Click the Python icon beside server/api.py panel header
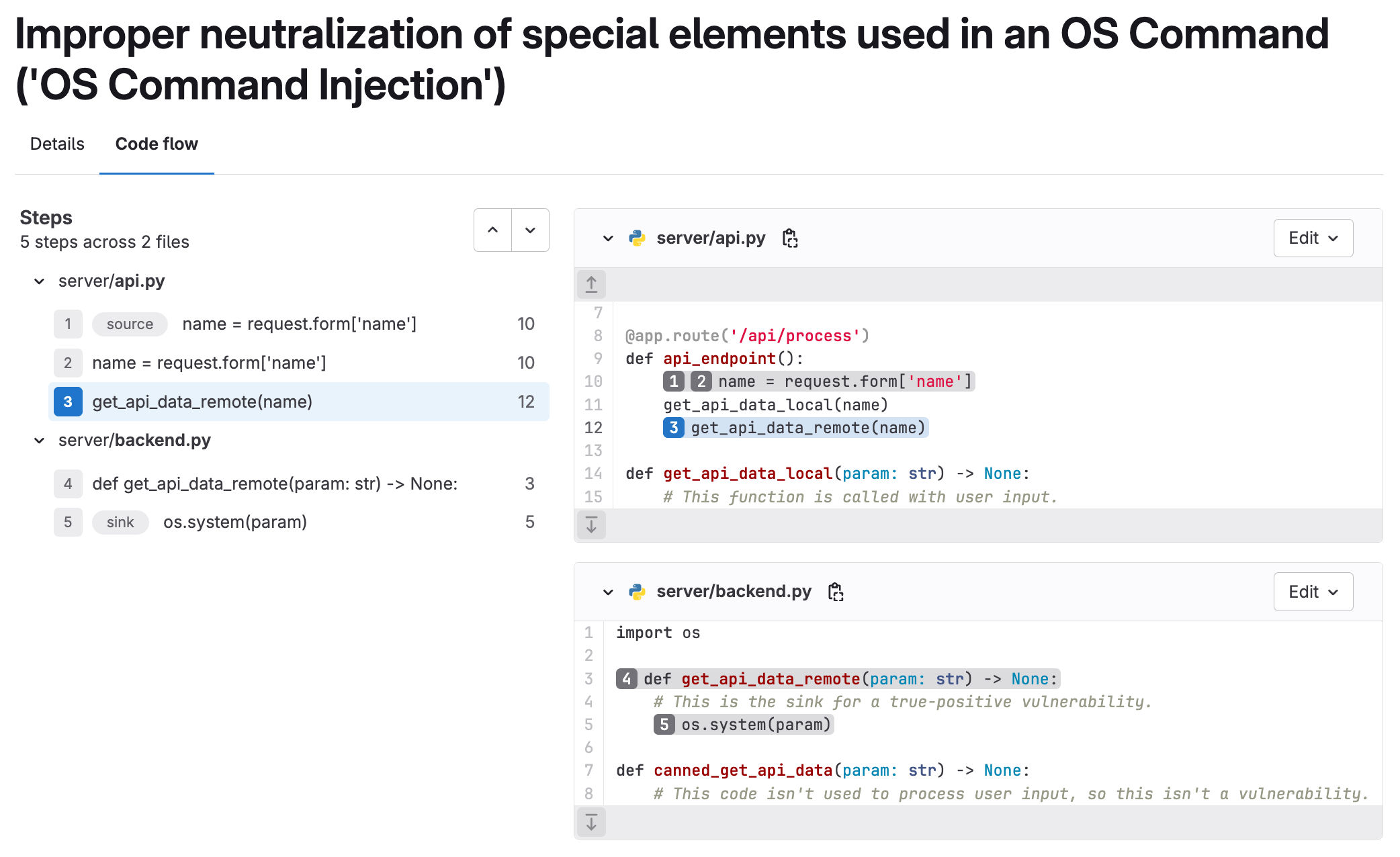Viewport: 1400px width, 857px height. coord(637,238)
